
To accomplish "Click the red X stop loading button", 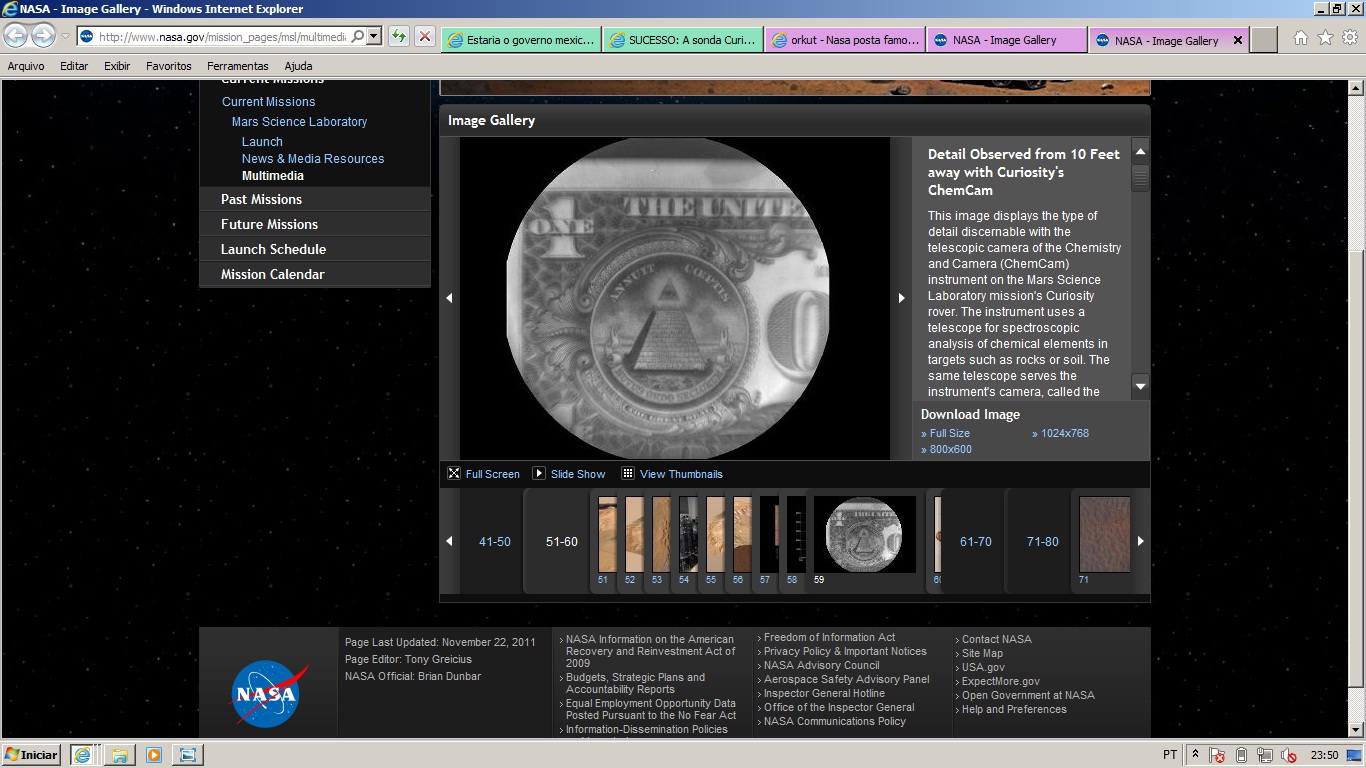I will [x=425, y=37].
